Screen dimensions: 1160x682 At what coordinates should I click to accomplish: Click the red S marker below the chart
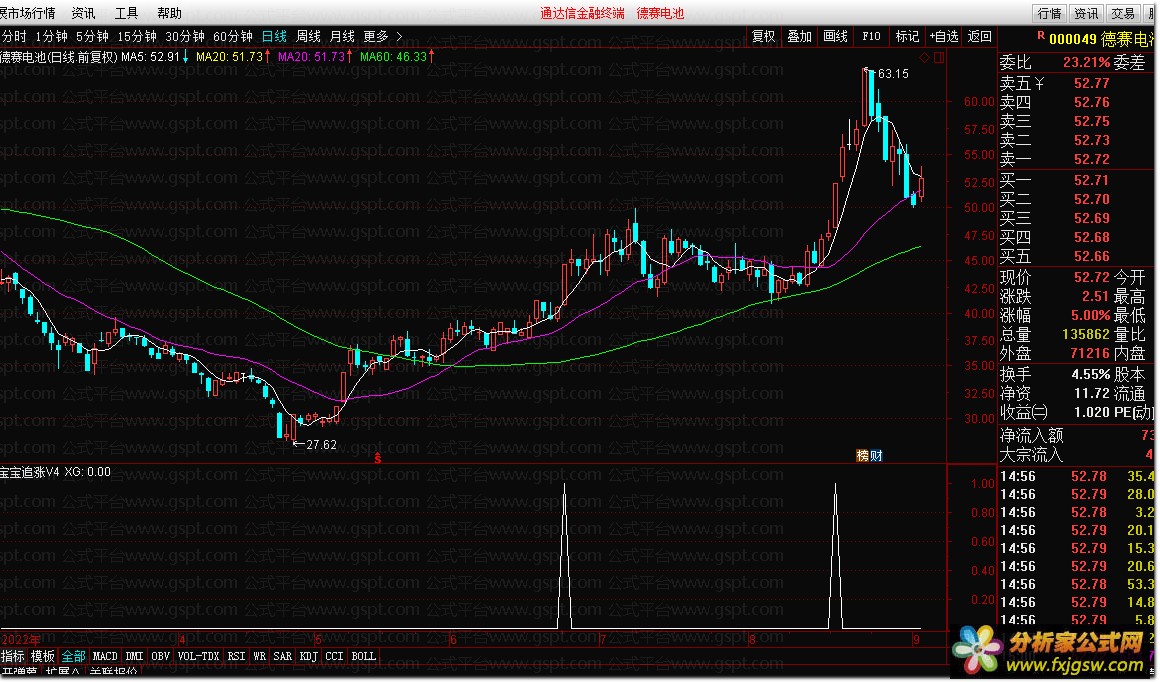(378, 458)
